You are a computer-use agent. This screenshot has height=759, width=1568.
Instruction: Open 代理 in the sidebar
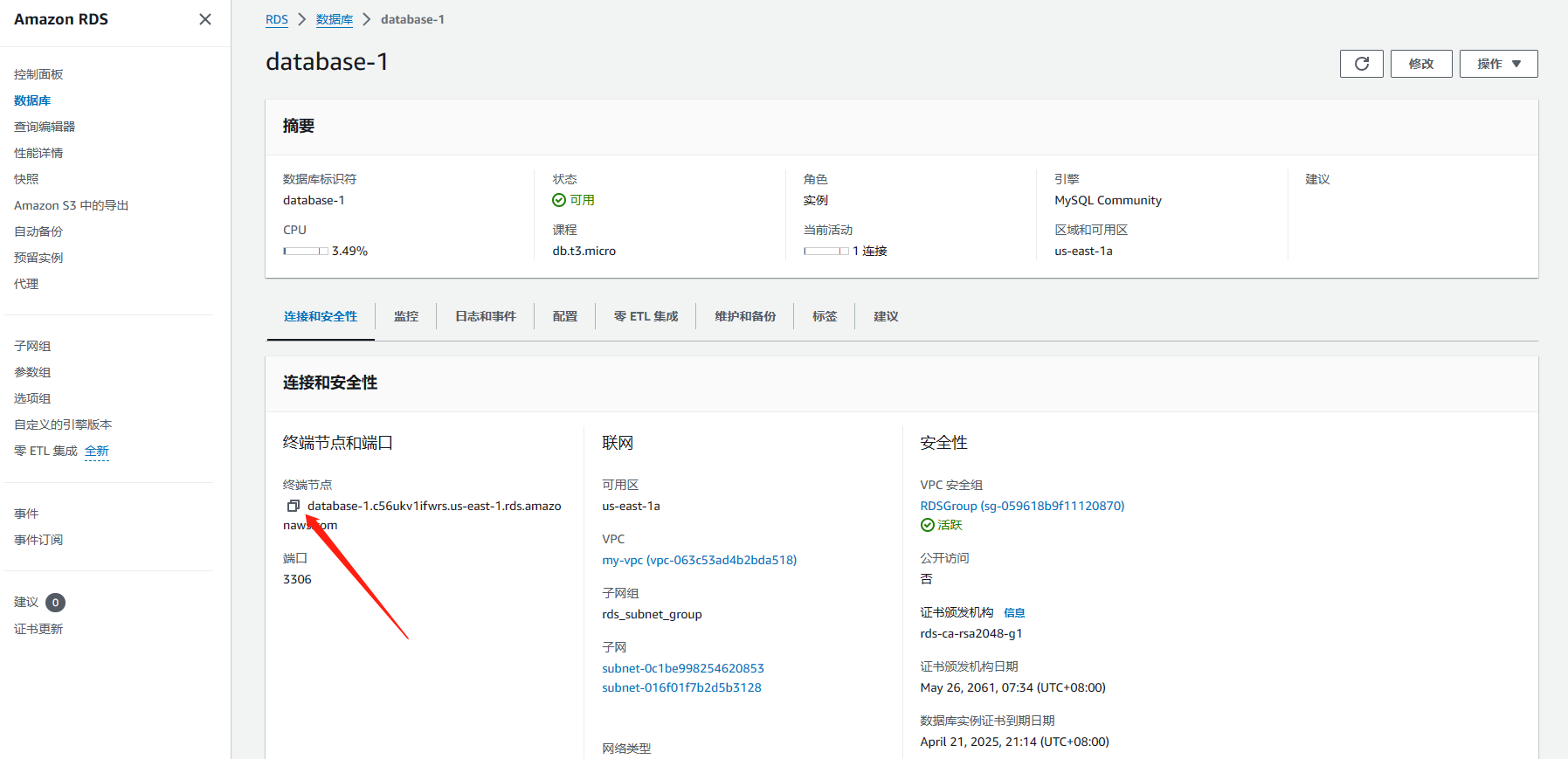[26, 284]
